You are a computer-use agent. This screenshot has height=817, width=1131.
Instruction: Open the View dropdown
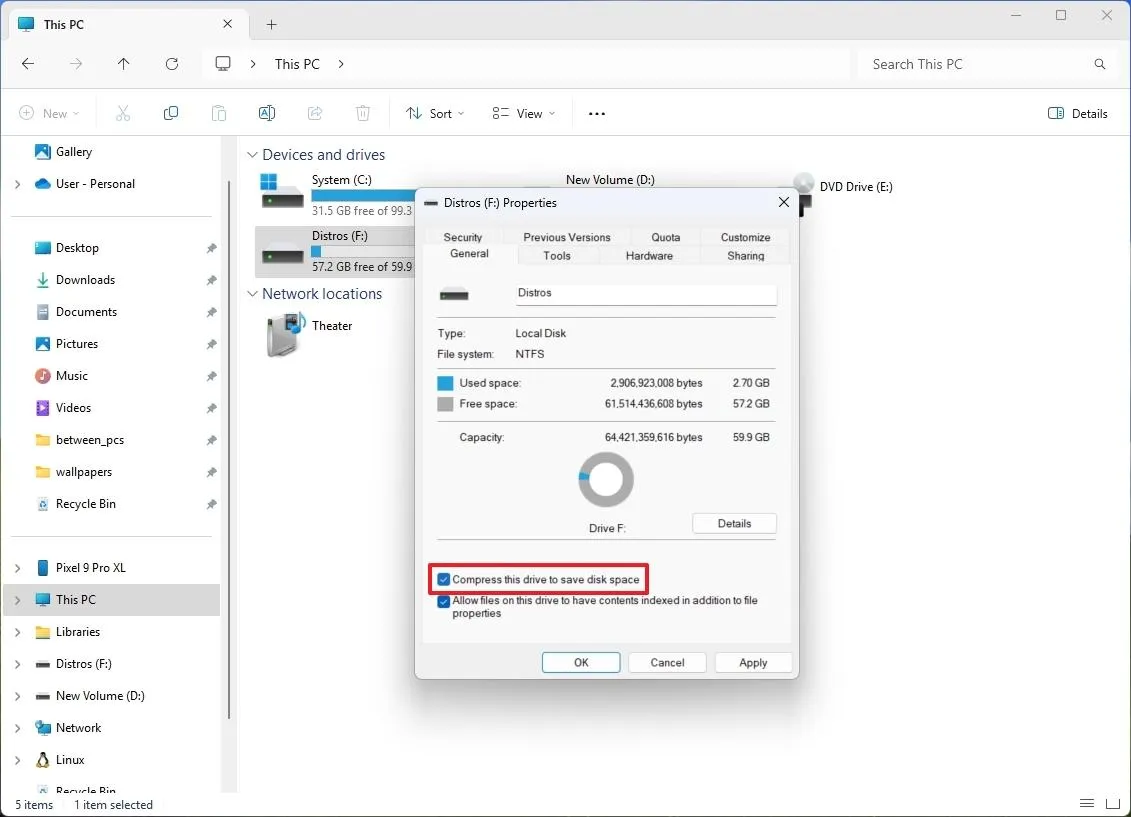click(524, 113)
